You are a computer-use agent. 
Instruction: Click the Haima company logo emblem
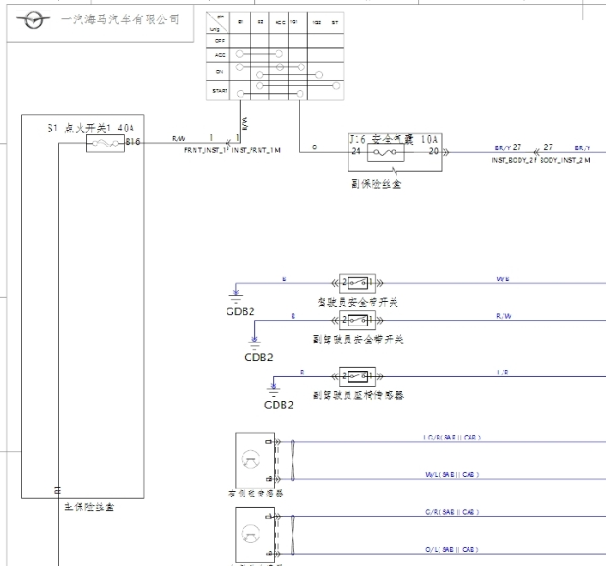point(33,20)
